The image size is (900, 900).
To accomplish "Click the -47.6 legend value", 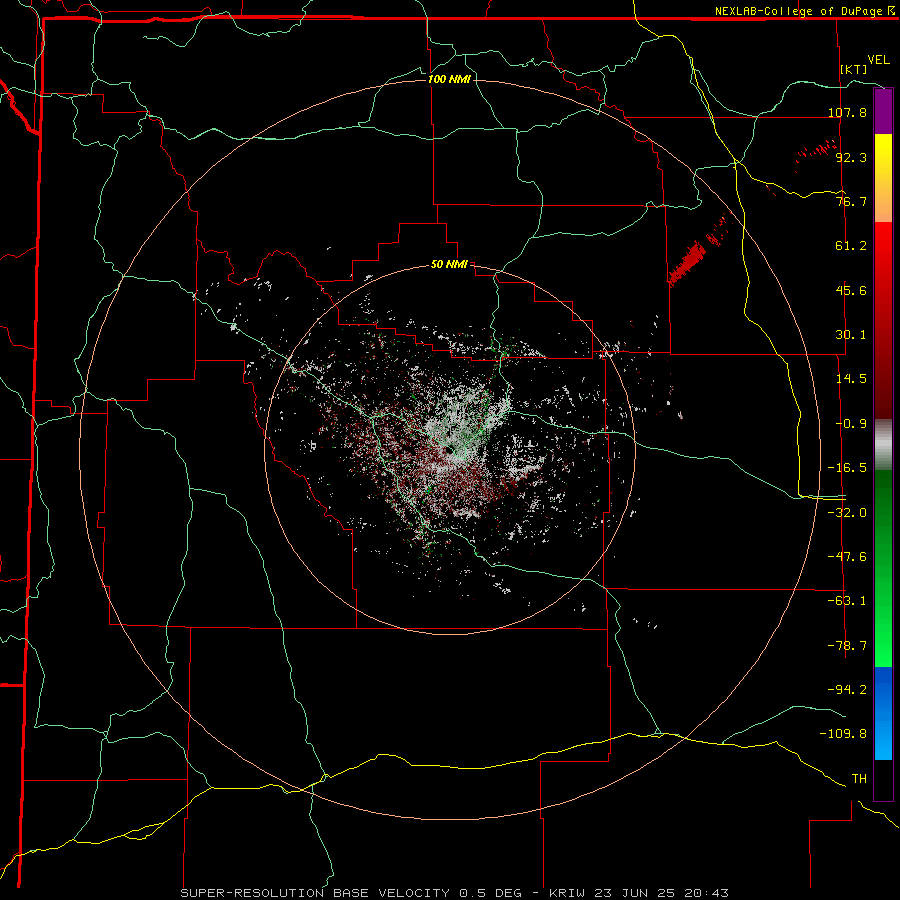I will click(847, 557).
